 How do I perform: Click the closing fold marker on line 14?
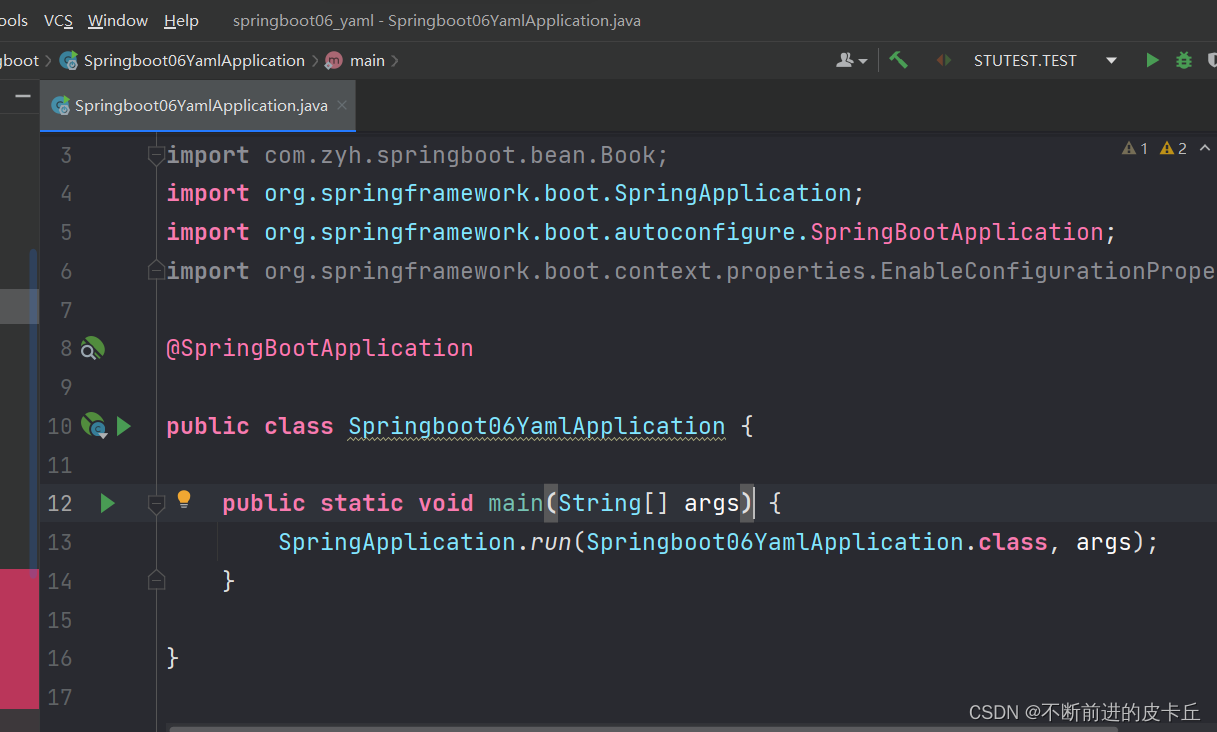point(156,580)
